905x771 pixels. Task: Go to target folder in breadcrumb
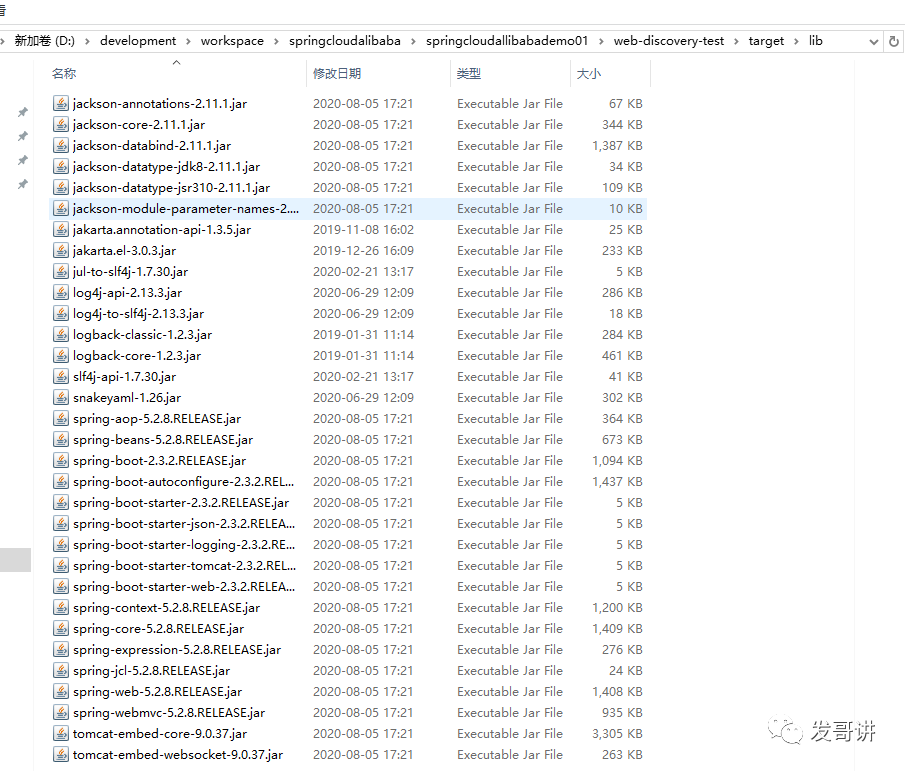point(766,41)
